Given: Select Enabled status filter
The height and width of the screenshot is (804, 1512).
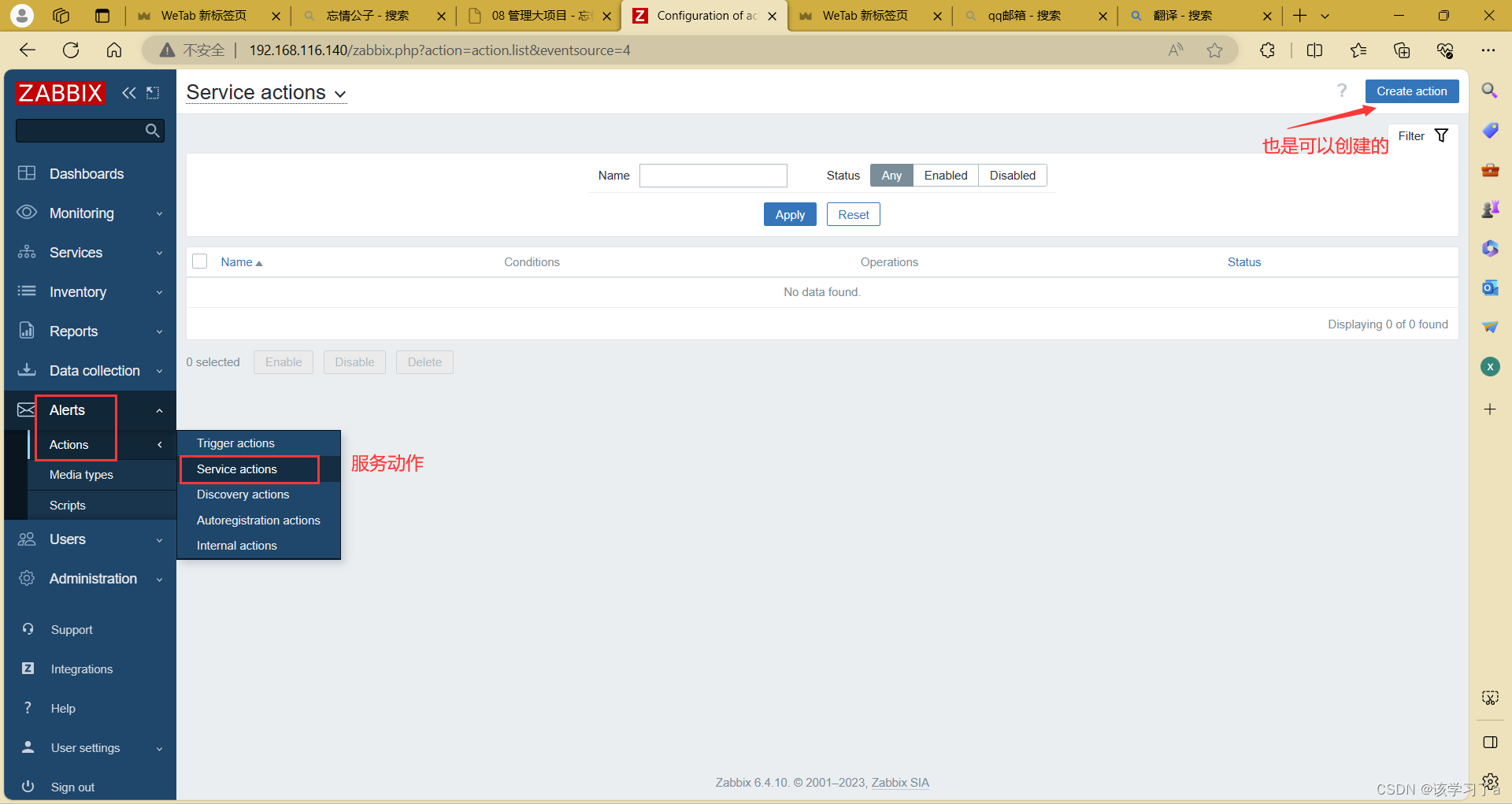Looking at the screenshot, I should click(946, 176).
